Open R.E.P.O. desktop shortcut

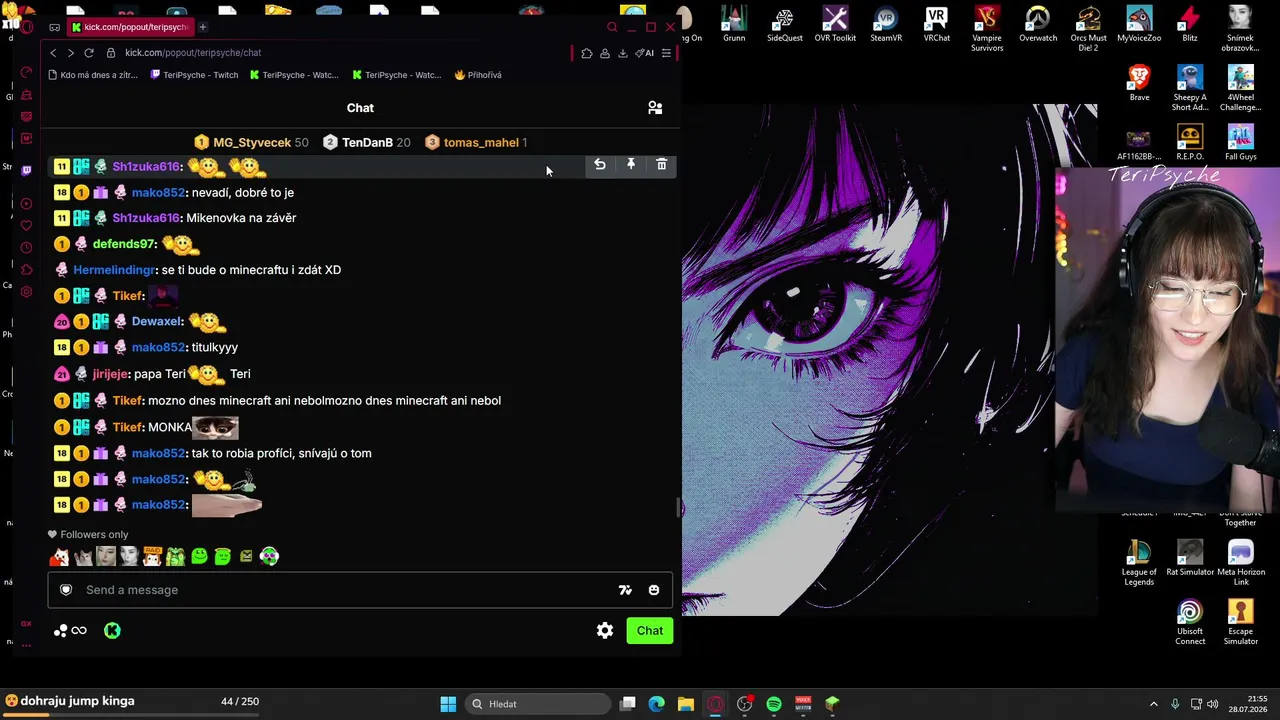(1190, 142)
